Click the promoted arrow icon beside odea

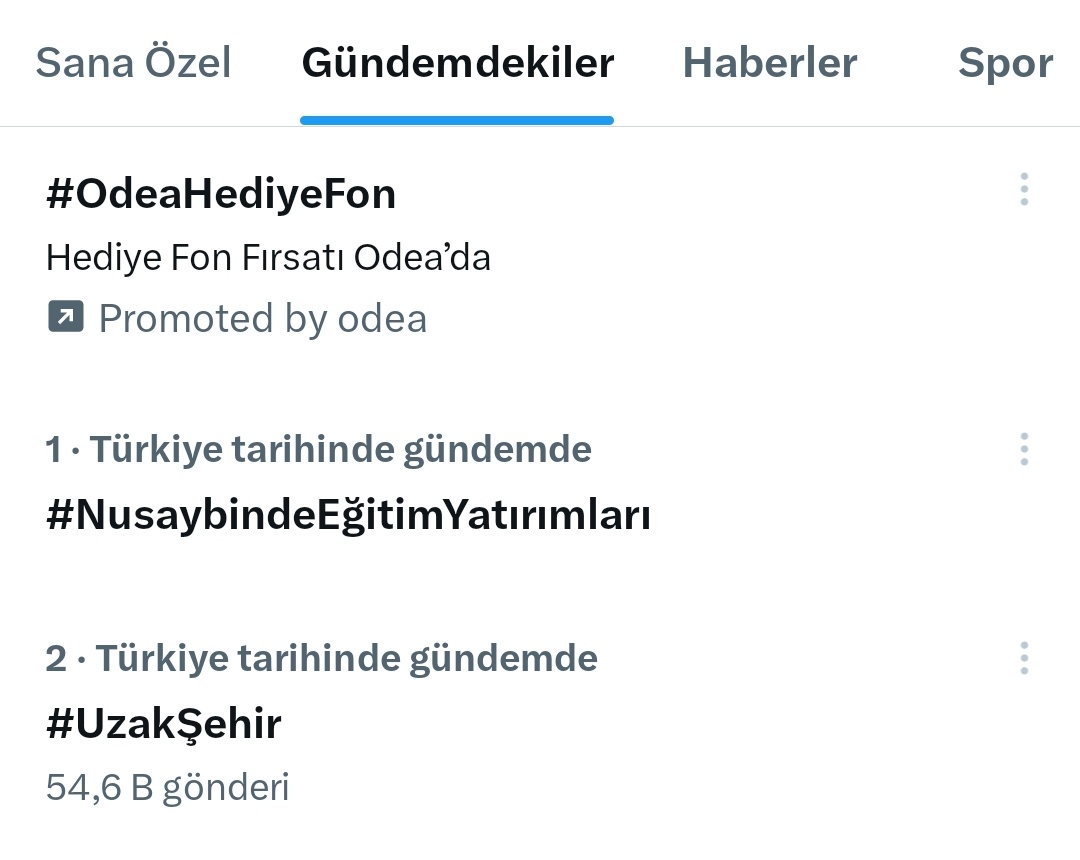point(66,317)
